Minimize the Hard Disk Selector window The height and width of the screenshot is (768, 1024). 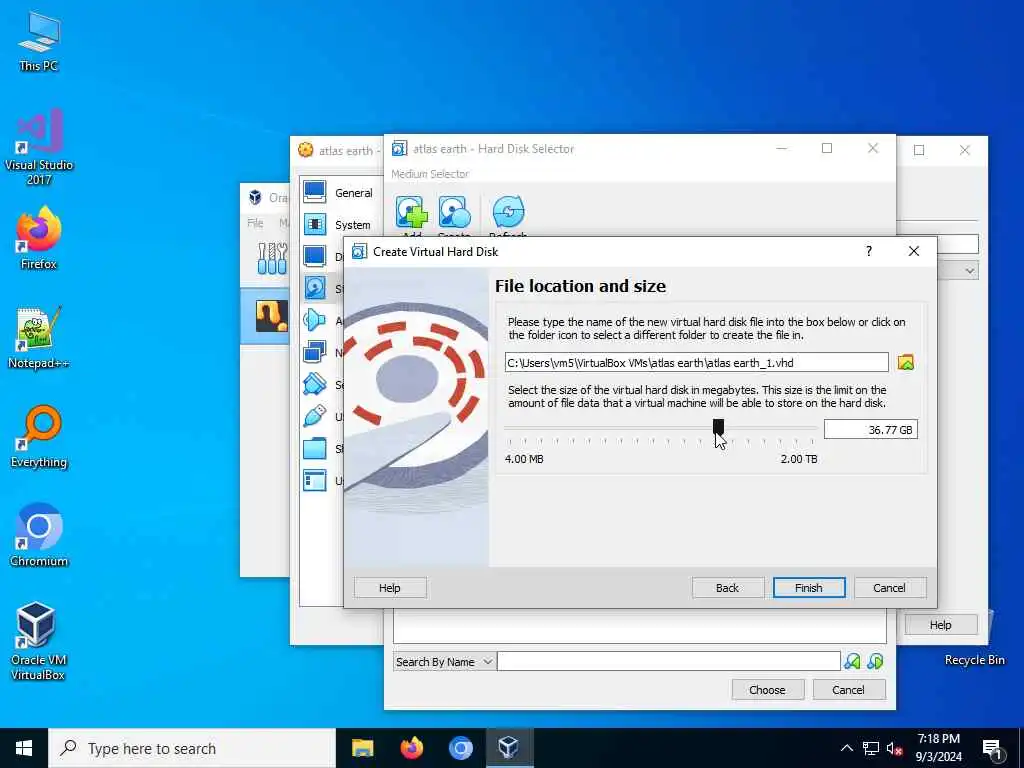781,148
